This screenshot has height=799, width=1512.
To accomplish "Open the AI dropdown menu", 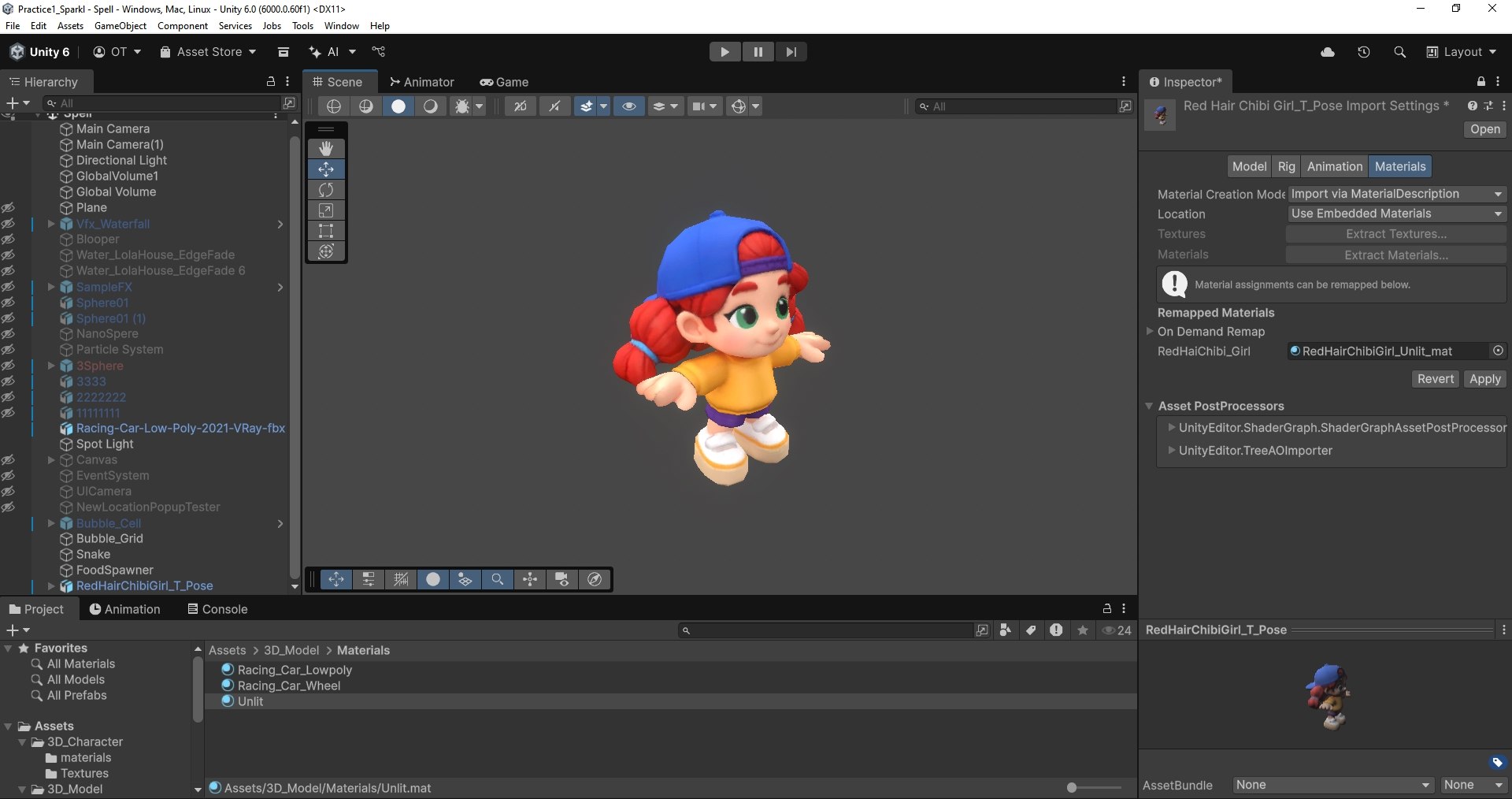I will point(332,52).
